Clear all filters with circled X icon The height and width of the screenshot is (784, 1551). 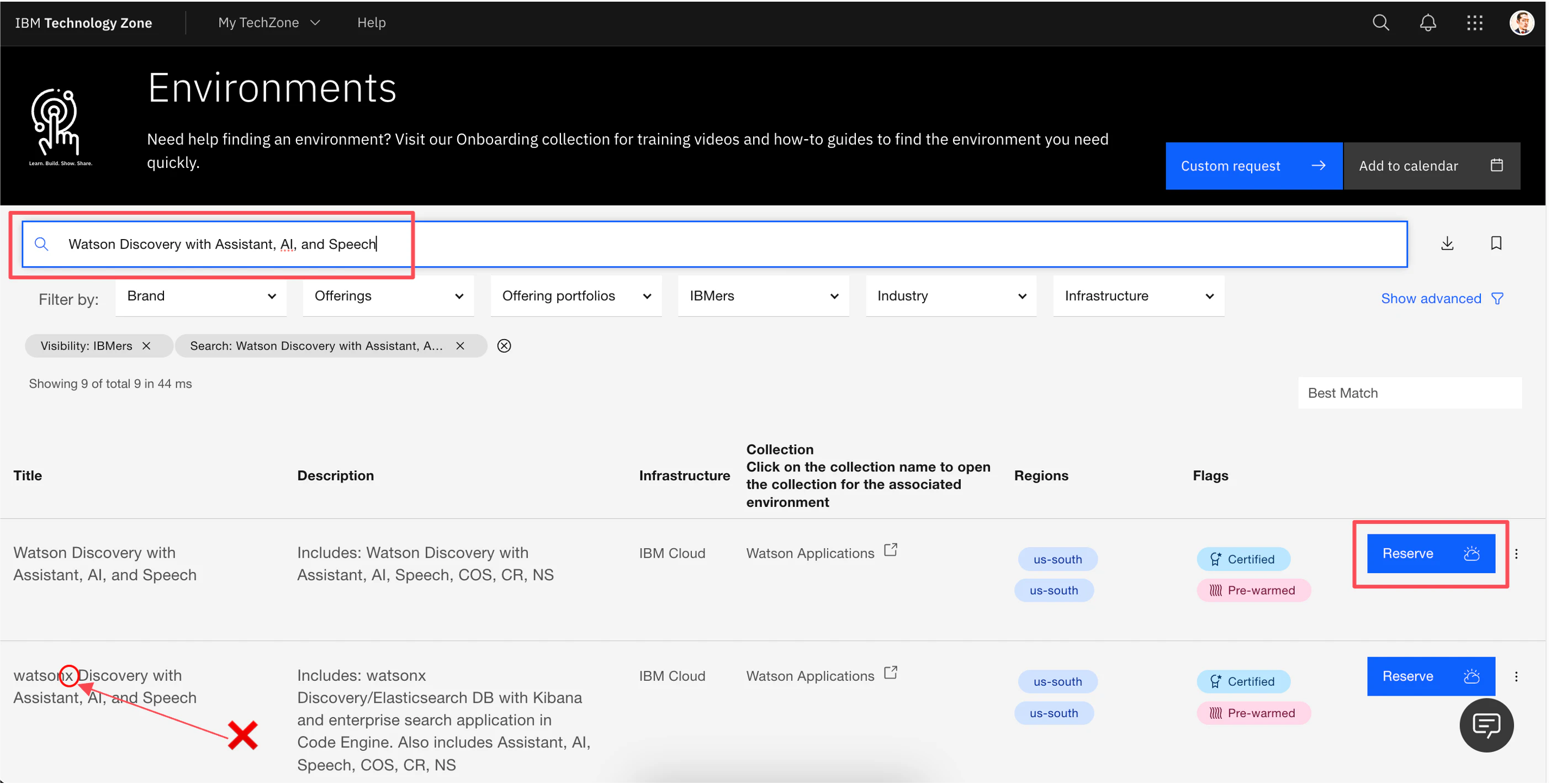coord(504,346)
